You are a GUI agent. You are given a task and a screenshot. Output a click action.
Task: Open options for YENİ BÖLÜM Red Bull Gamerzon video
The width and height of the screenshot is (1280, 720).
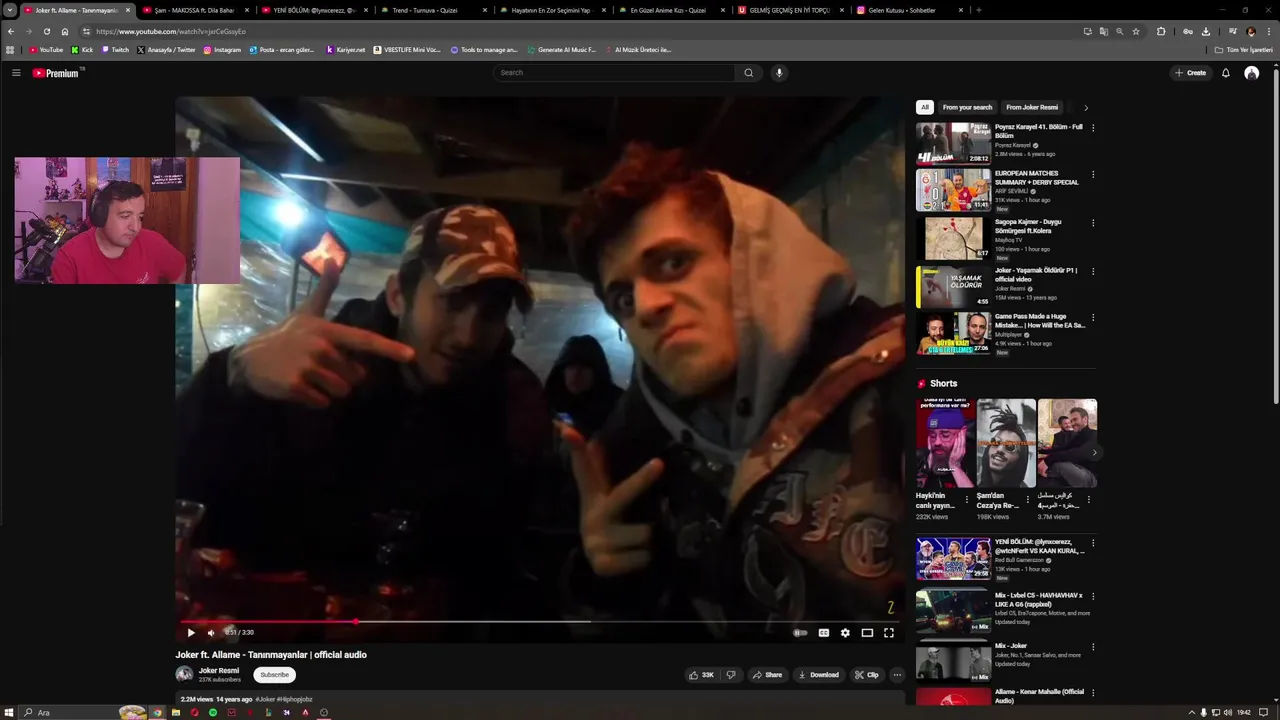[x=1092, y=543]
